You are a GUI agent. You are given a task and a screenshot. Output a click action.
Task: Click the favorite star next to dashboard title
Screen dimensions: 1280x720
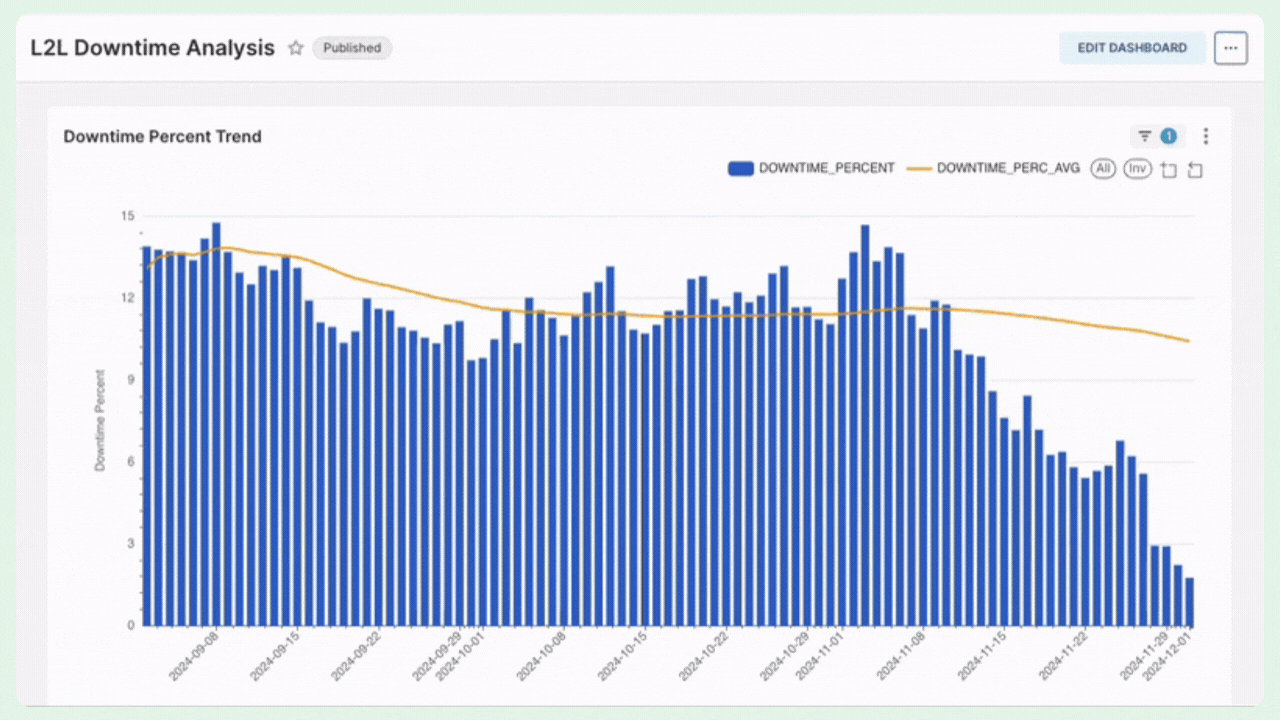pos(295,48)
